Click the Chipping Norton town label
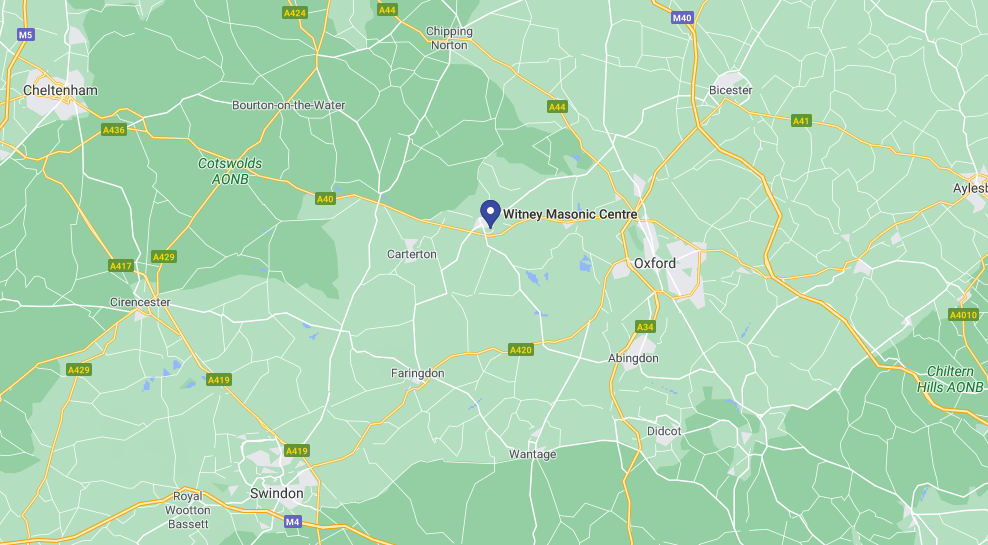This screenshot has height=545, width=988. point(449,38)
